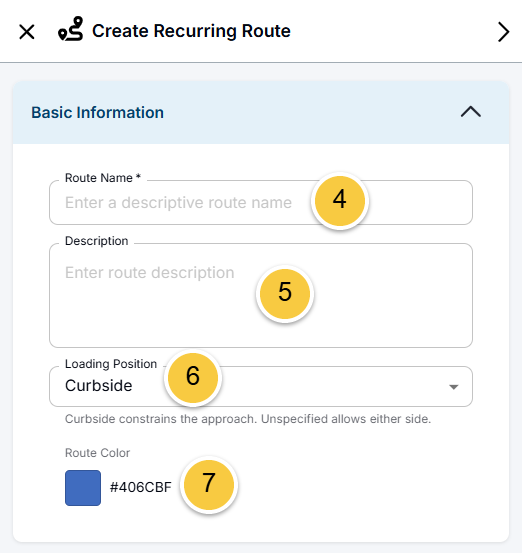Click the Create Recurring Route title
522x553 pixels.
(x=191, y=31)
